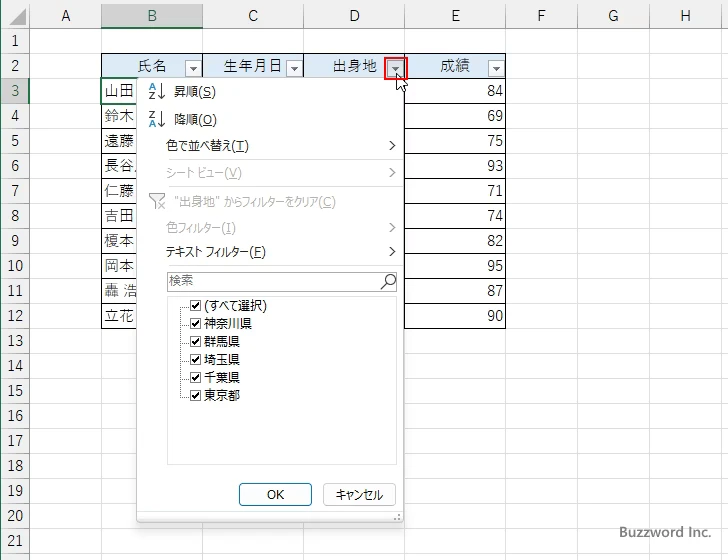Viewport: 728px width, 560px height.
Task: Click into the 検索 filter search field
Action: point(272,282)
